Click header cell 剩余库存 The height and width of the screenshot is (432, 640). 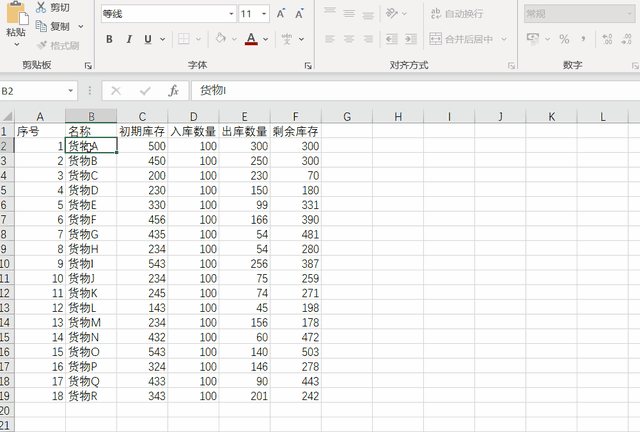296,131
